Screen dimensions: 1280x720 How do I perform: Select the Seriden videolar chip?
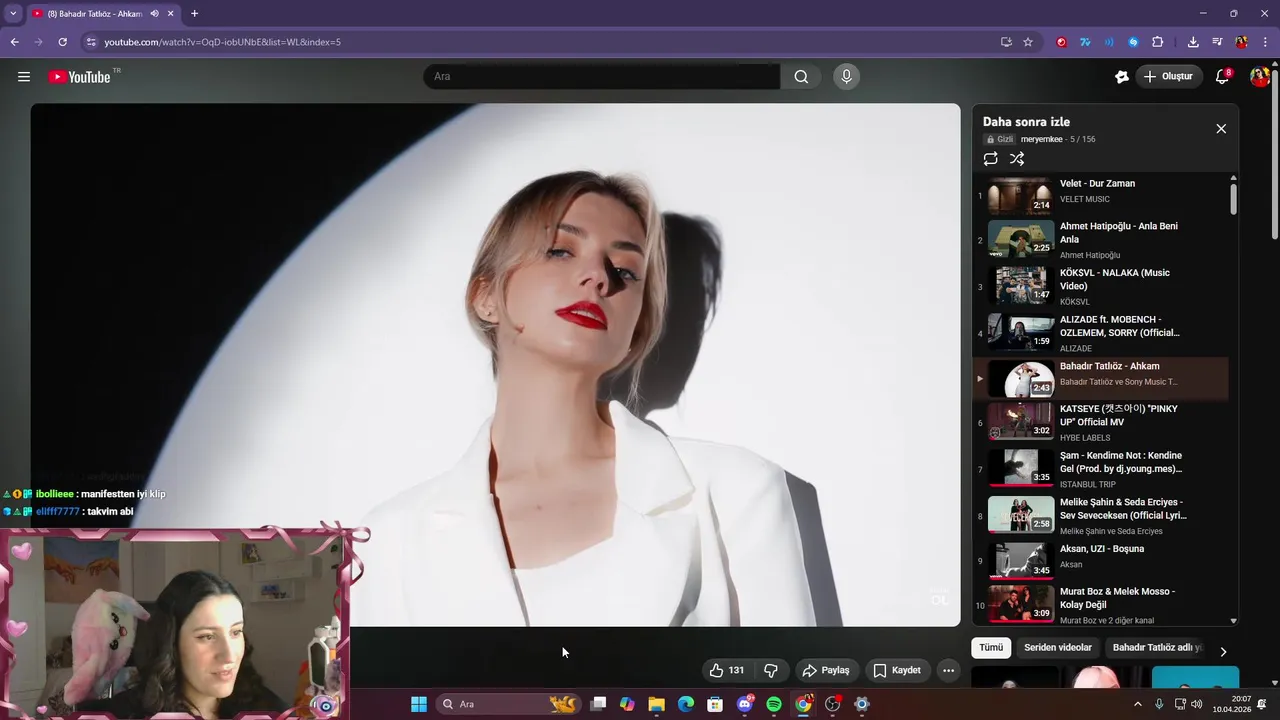click(x=1058, y=648)
